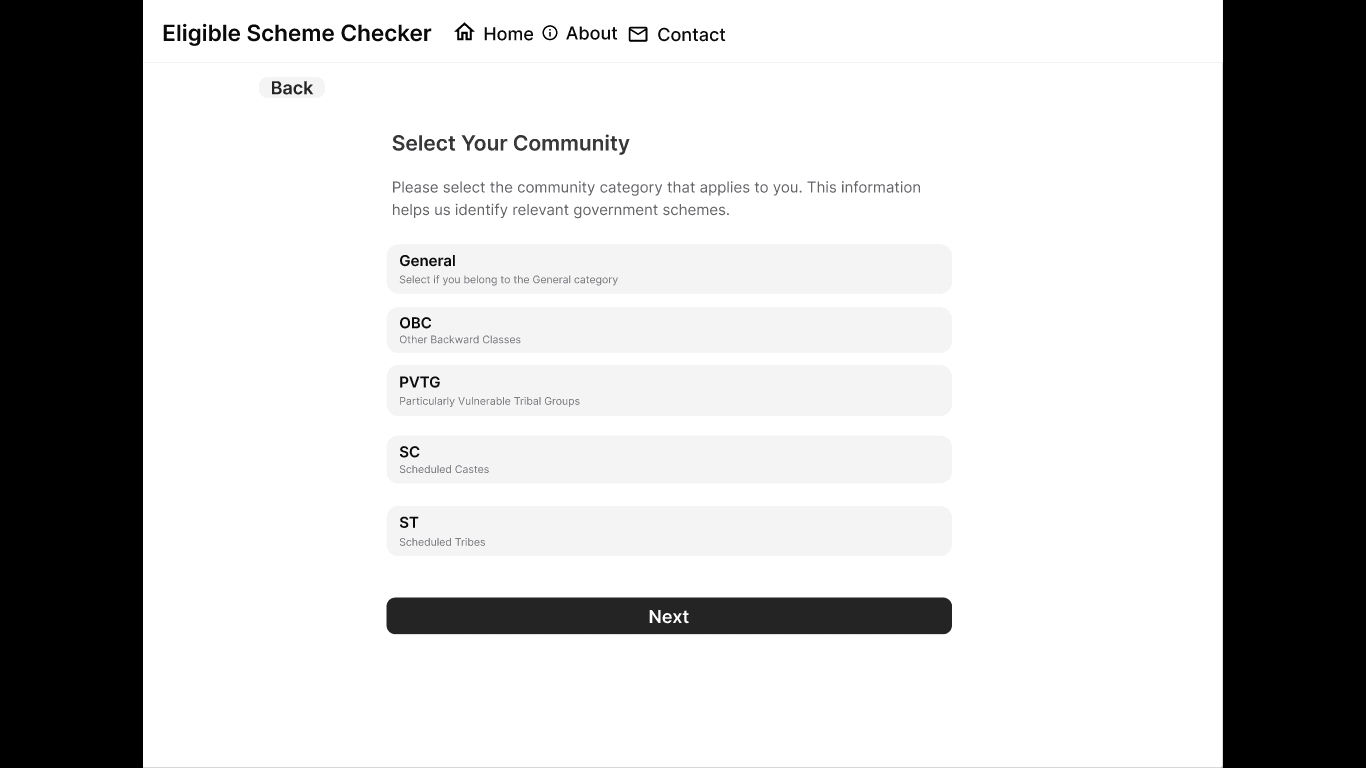Click the info circle icon beside About
The image size is (1366, 768).
(x=550, y=33)
